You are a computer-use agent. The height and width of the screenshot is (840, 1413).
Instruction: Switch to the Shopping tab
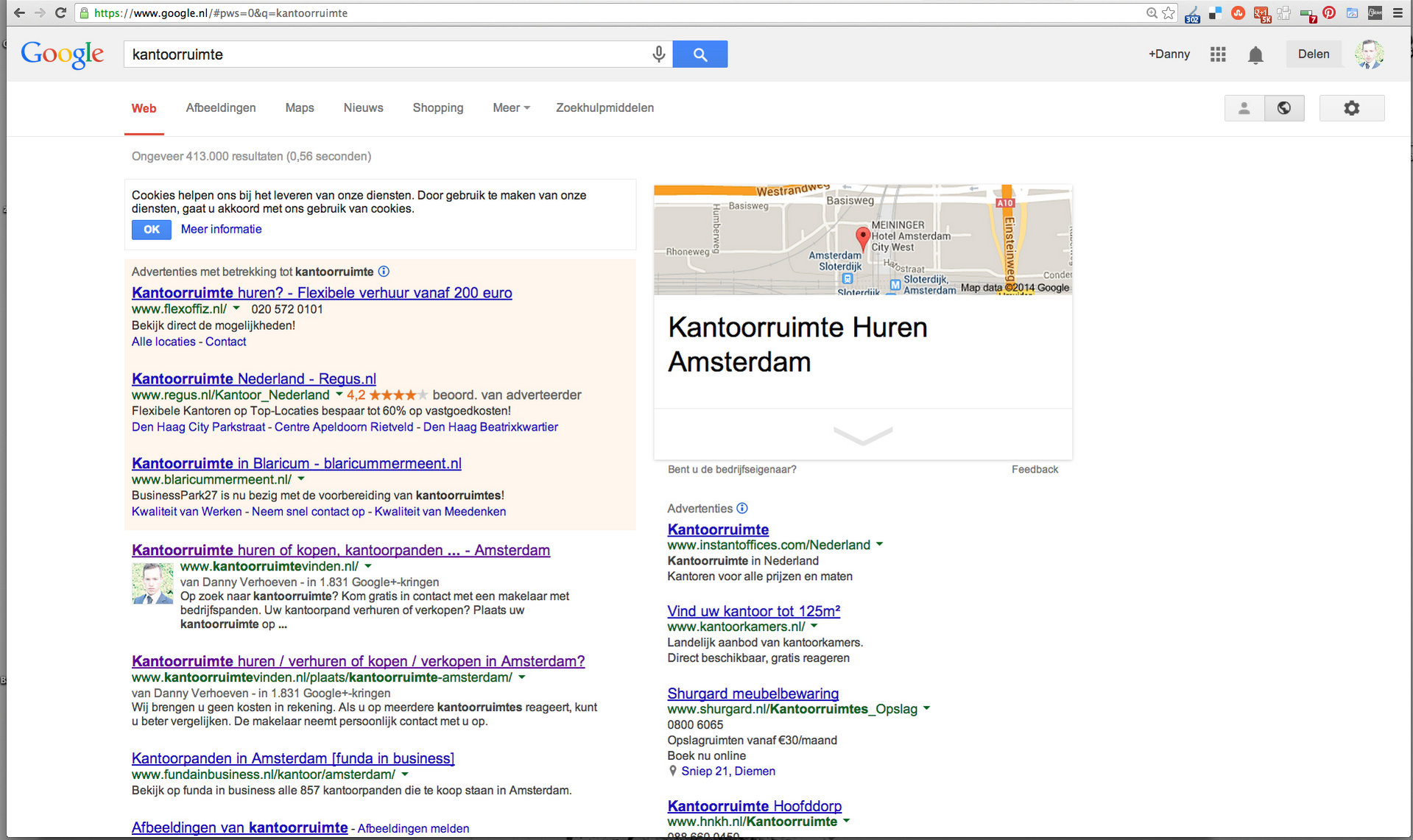(x=438, y=107)
